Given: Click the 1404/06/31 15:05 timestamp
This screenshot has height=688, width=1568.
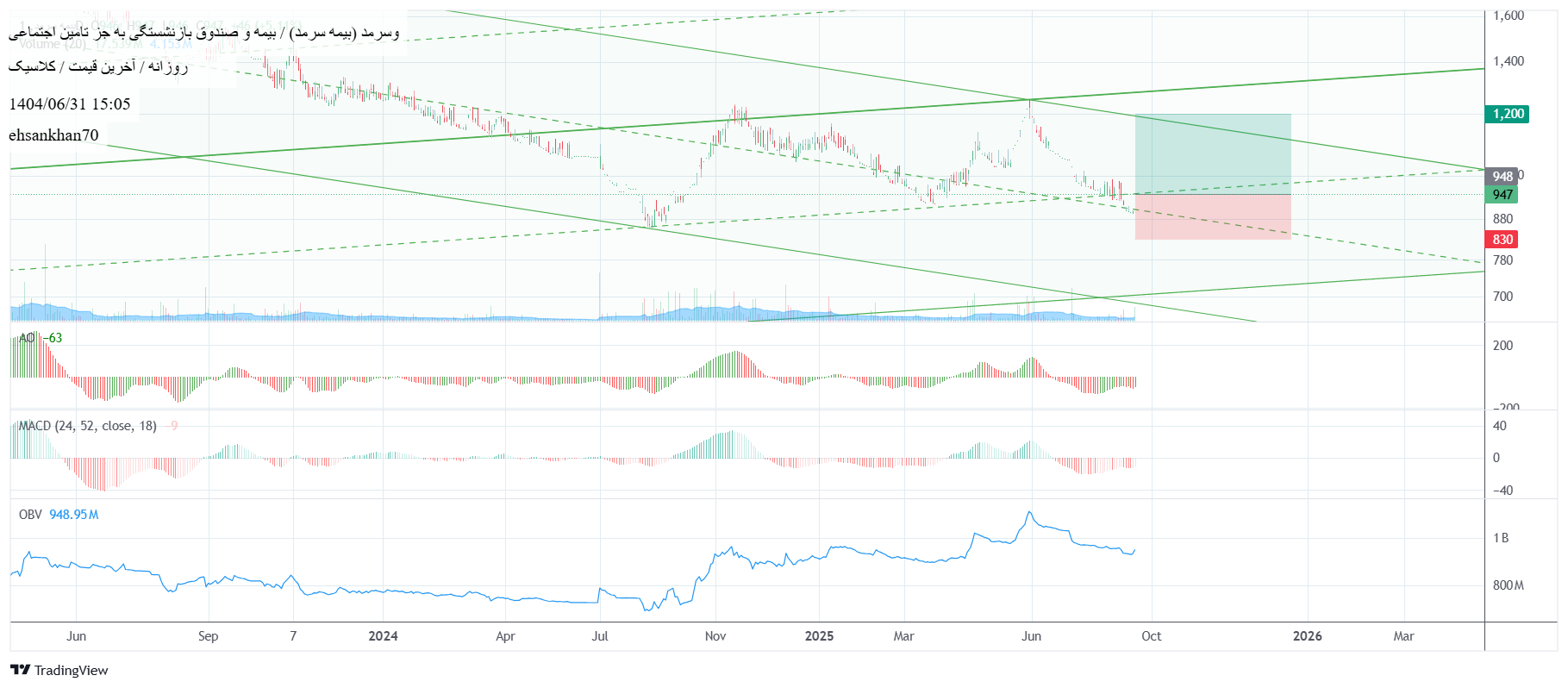Looking at the screenshot, I should (x=70, y=104).
